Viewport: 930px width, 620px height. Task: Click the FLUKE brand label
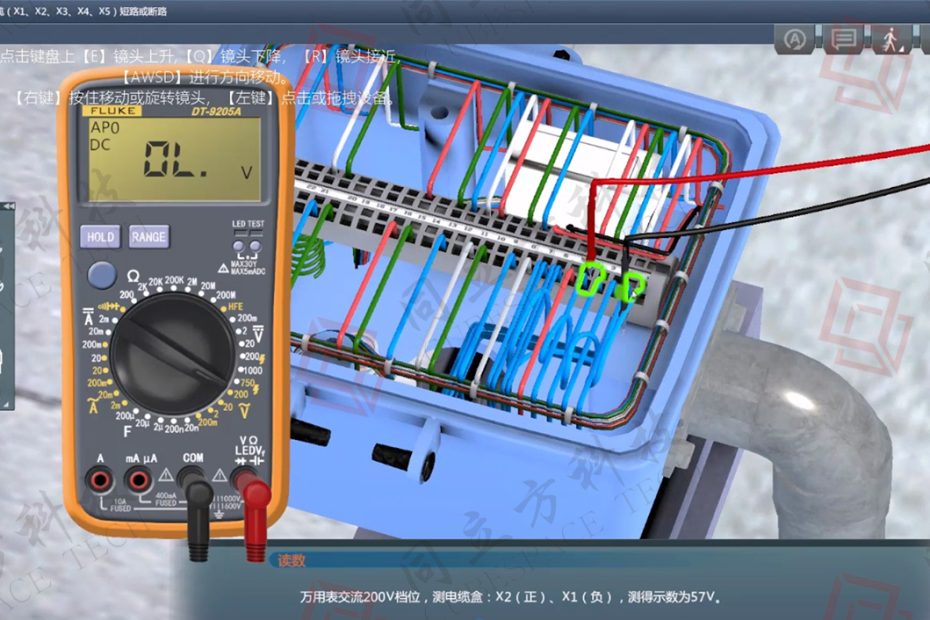pos(113,111)
